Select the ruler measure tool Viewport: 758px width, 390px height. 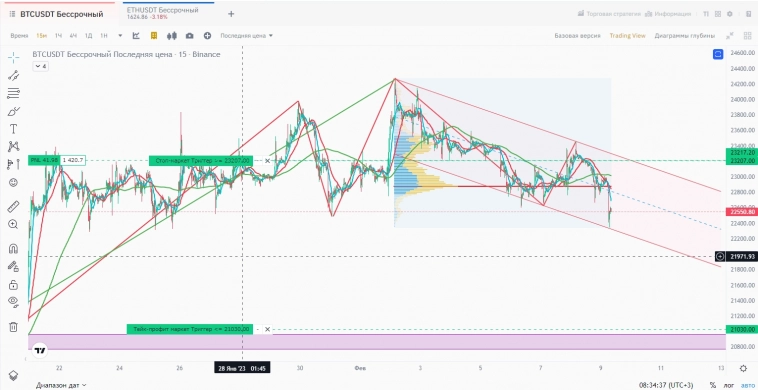[x=14, y=207]
